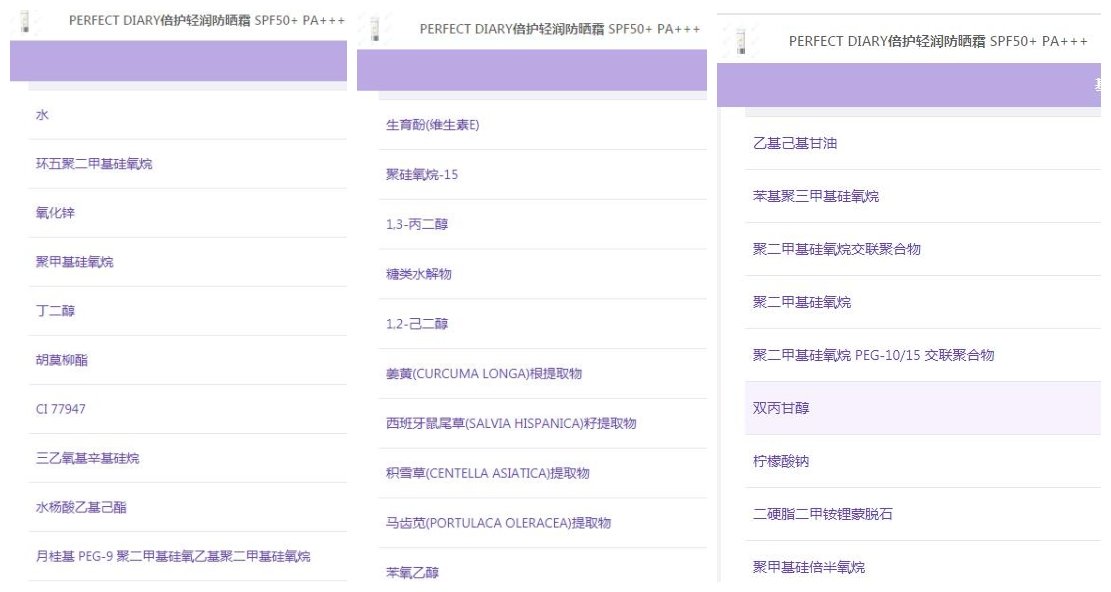
Task: Click the product thumbnail in the left panel header
Action: [x=26, y=22]
